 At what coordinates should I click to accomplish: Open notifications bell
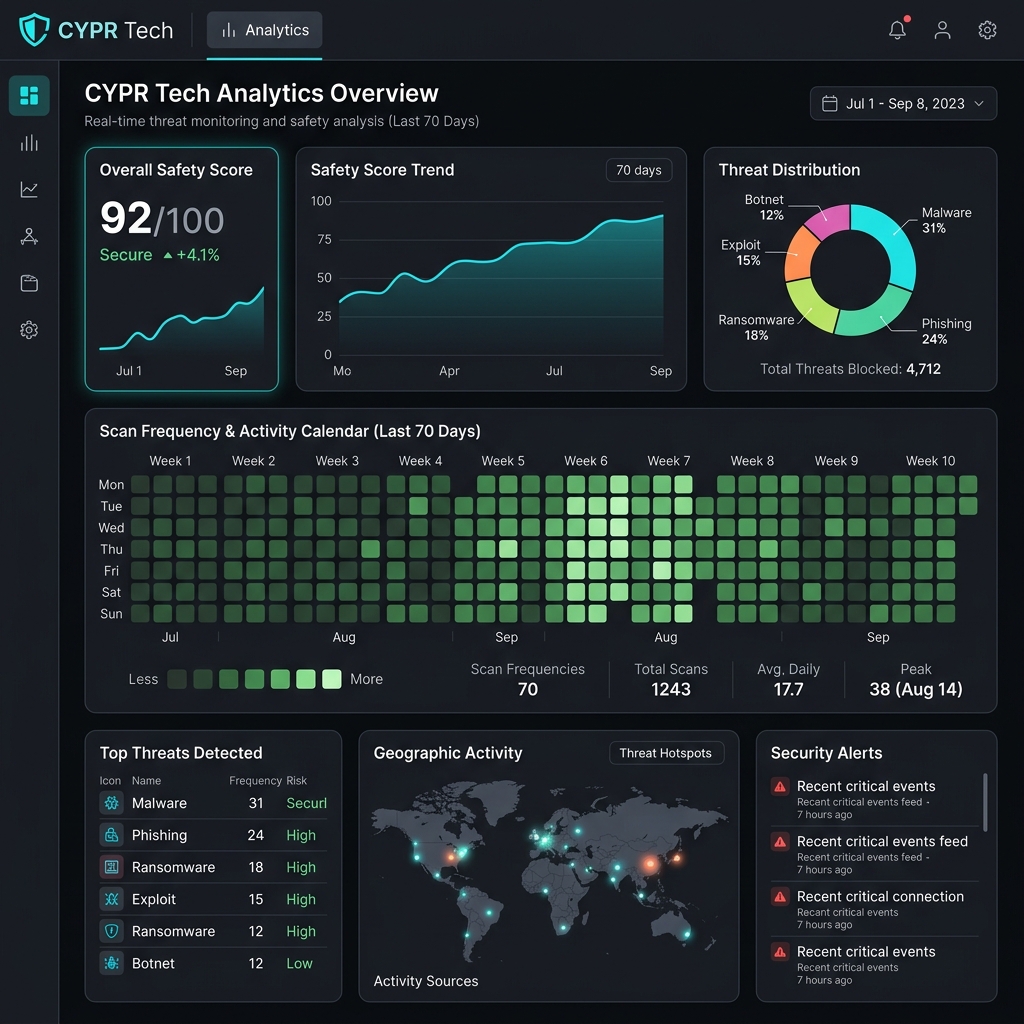tap(897, 30)
